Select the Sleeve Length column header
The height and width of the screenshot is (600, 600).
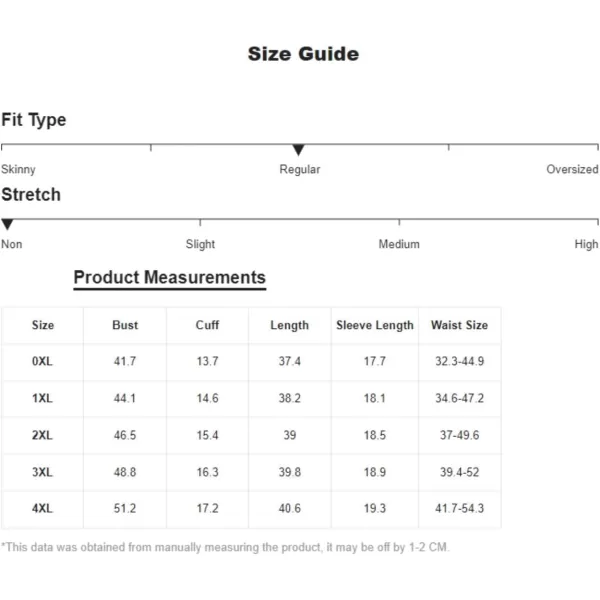(375, 325)
